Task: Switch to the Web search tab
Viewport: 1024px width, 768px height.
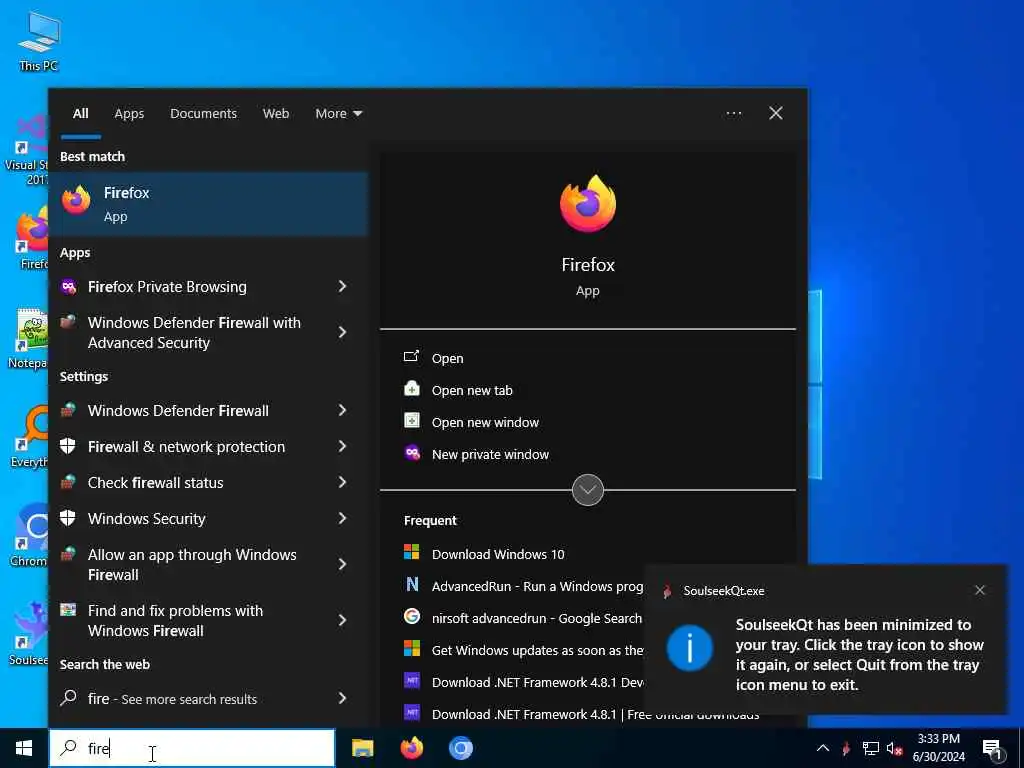Action: (x=276, y=114)
